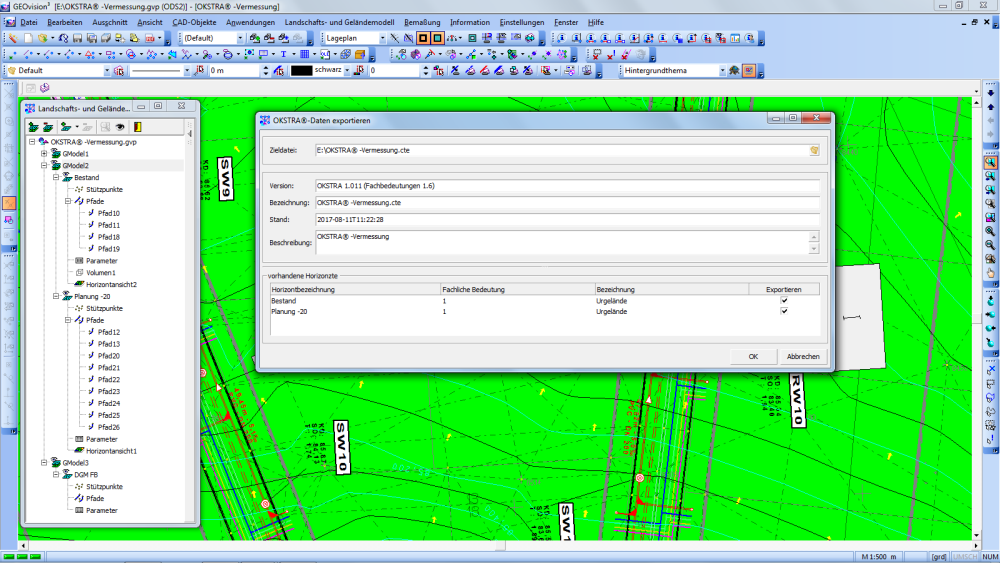Select Pfad18 in the tree
The image size is (1000, 563).
(108, 237)
